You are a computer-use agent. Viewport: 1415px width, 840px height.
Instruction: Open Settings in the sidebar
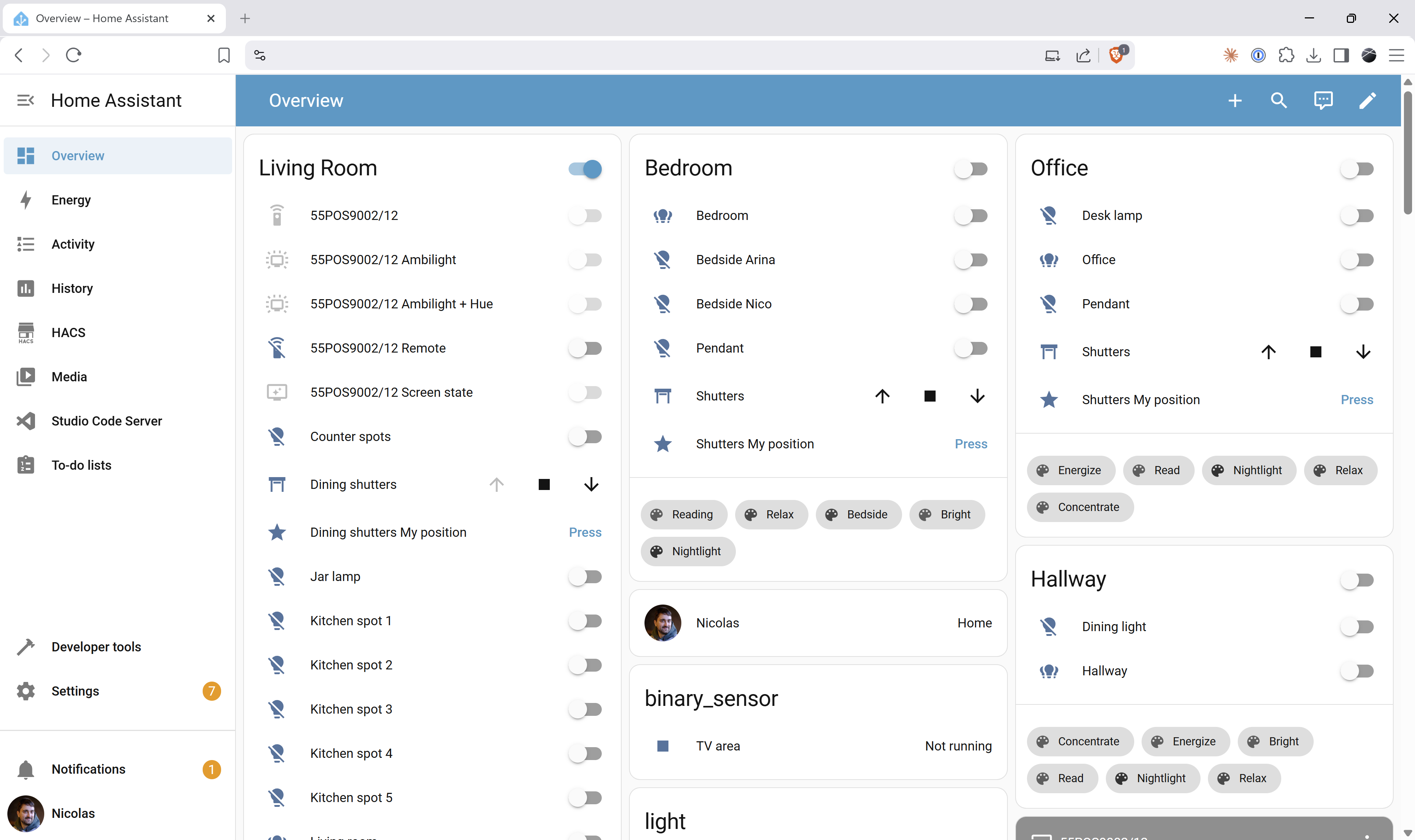coord(118,691)
